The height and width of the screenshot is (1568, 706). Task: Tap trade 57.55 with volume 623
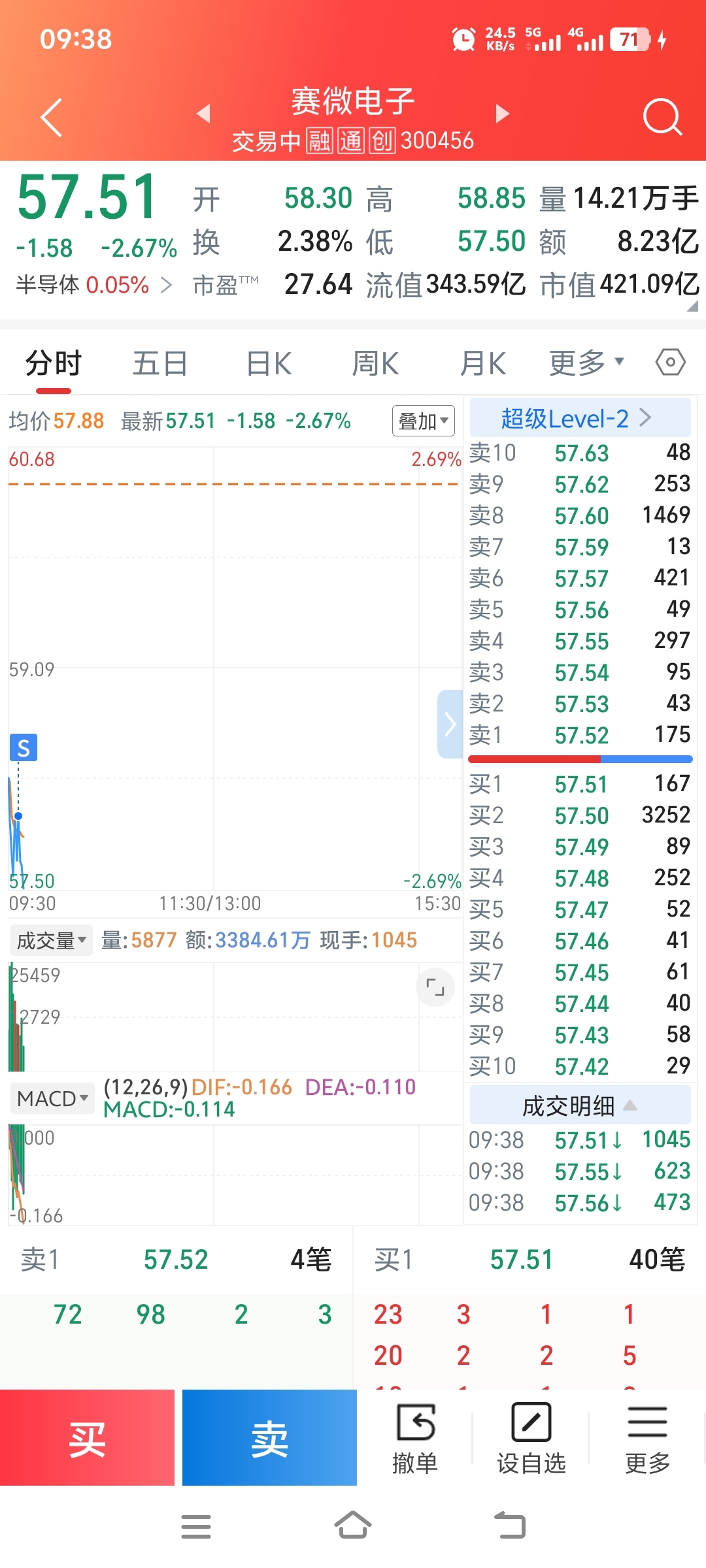(580, 1171)
